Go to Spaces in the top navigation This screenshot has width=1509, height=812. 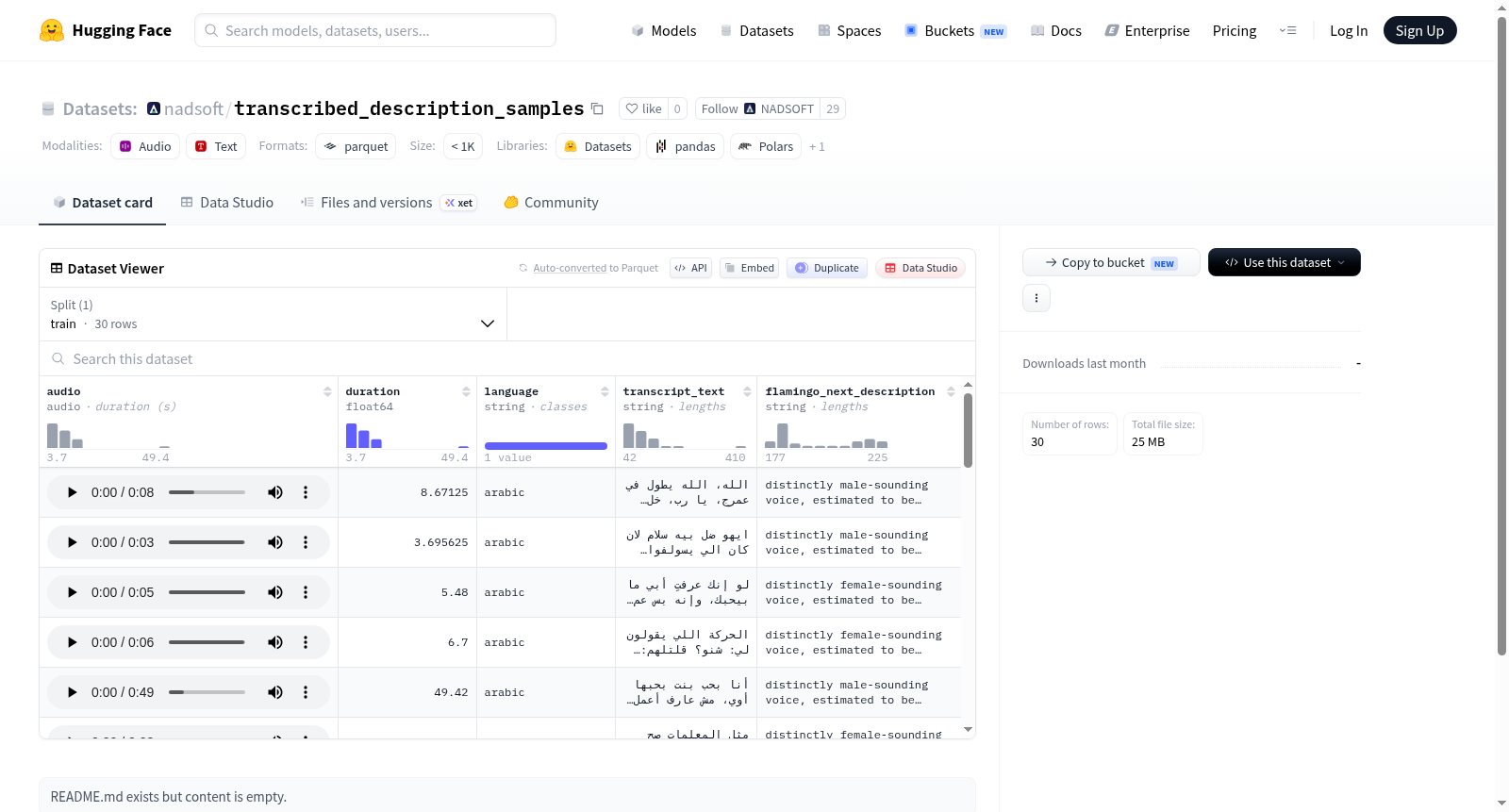pyautogui.click(x=850, y=30)
